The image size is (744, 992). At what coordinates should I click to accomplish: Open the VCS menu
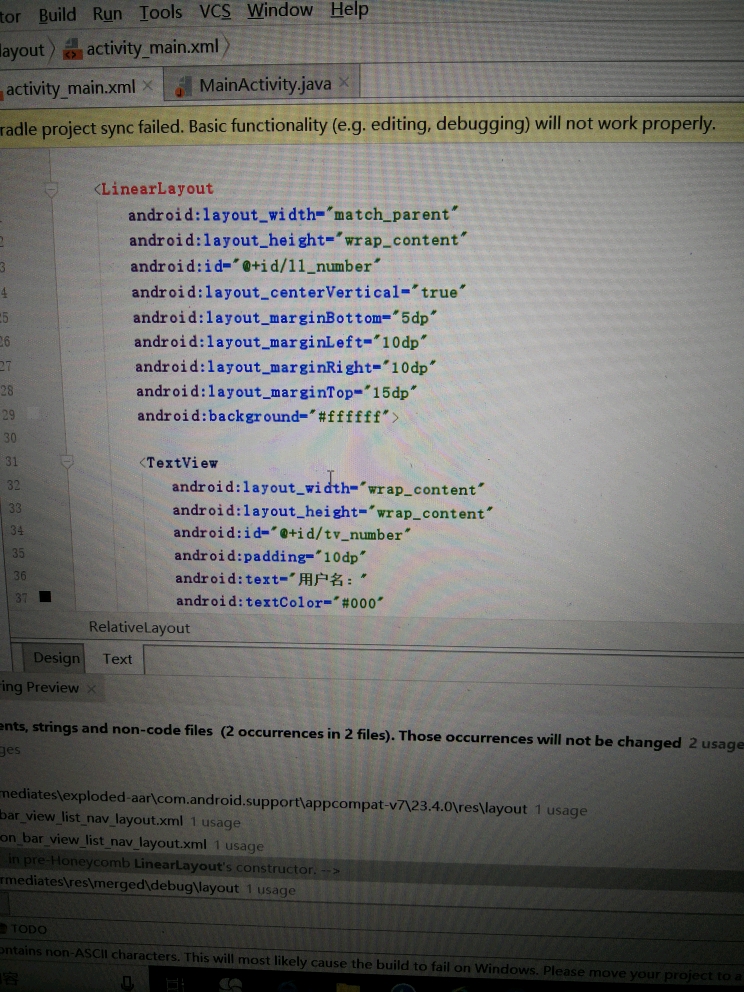tap(214, 11)
